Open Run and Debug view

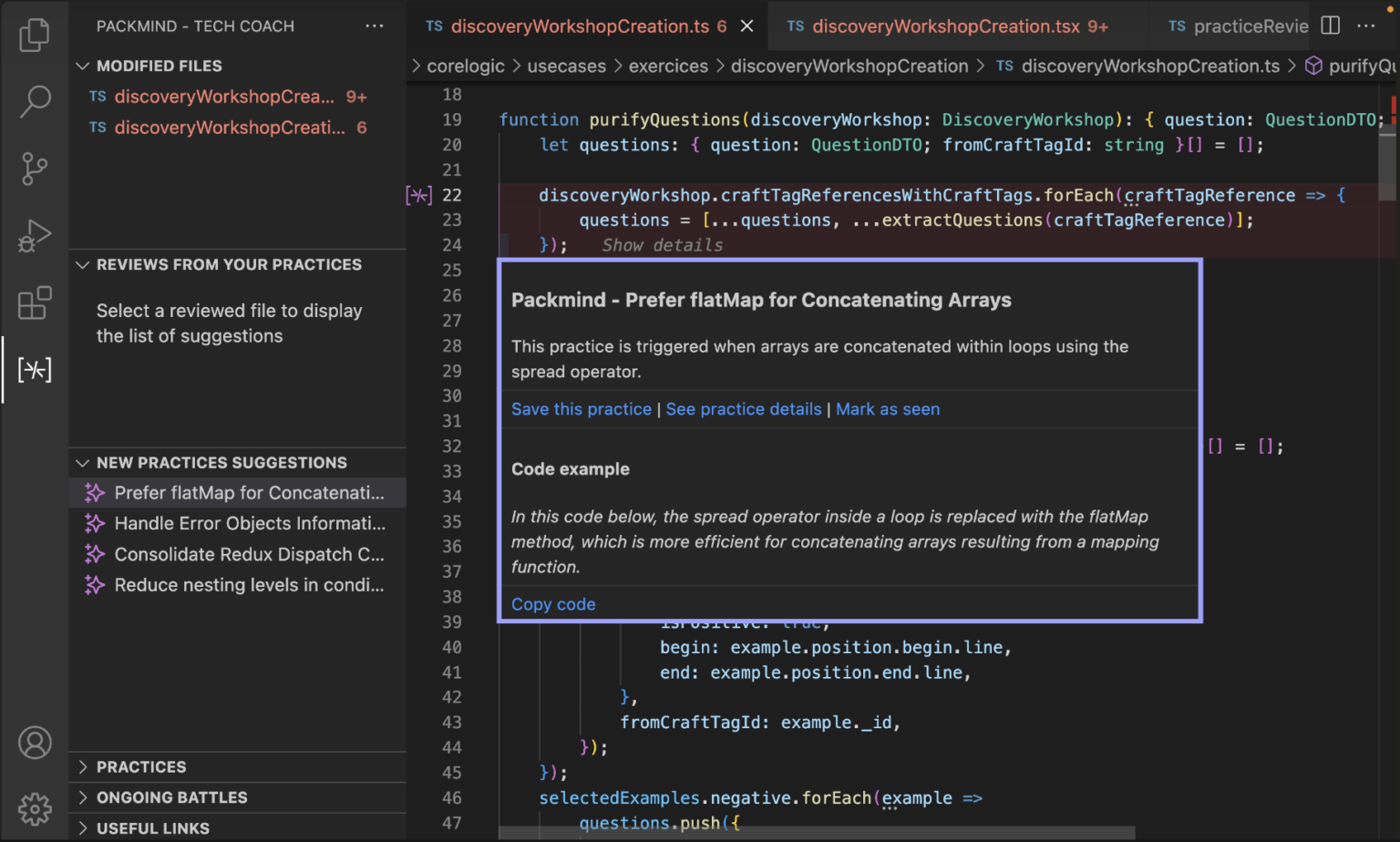pyautogui.click(x=35, y=236)
